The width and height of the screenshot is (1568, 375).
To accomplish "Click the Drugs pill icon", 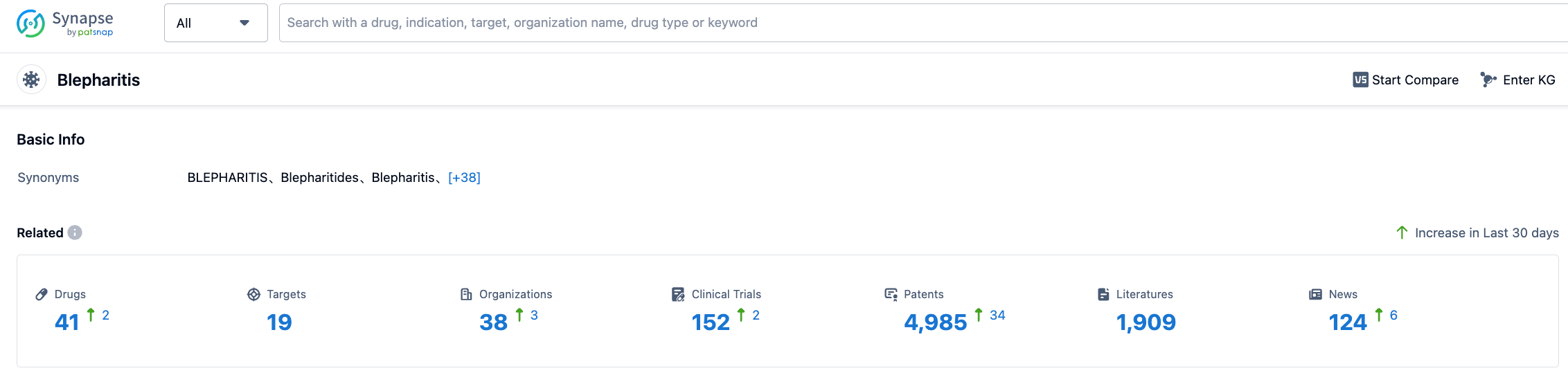I will [x=42, y=294].
